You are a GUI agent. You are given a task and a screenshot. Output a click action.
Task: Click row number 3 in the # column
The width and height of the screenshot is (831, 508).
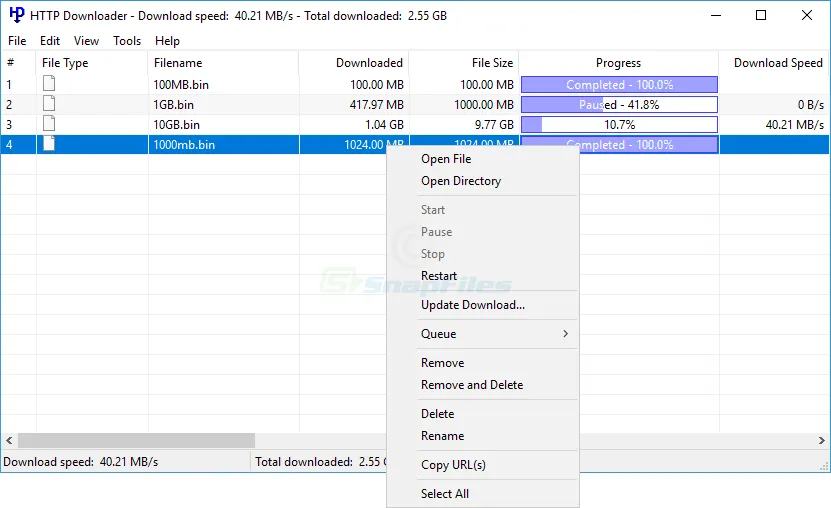[x=8, y=125]
